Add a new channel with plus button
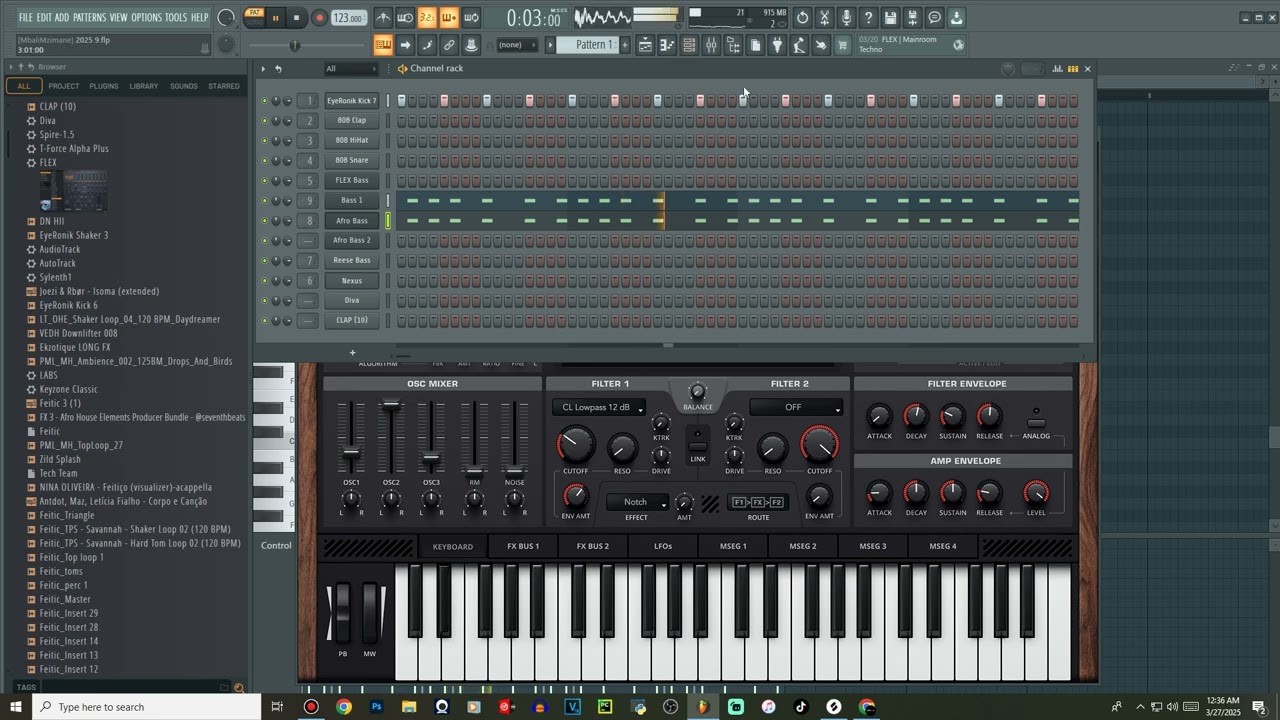Screen dimensions: 1280x720 point(352,352)
